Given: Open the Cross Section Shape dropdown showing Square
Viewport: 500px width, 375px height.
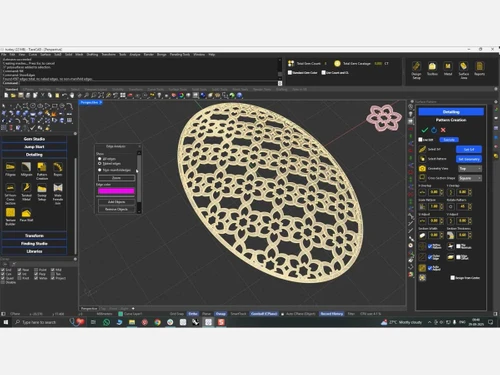Looking at the screenshot, I should coord(470,178).
